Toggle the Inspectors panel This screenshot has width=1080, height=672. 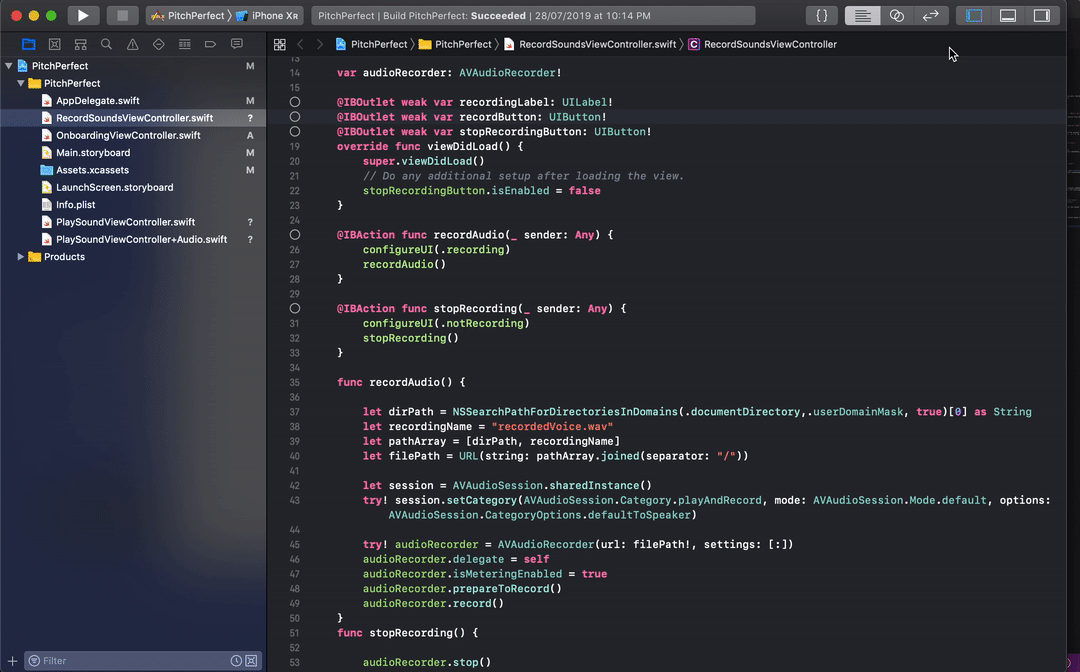coord(1041,15)
